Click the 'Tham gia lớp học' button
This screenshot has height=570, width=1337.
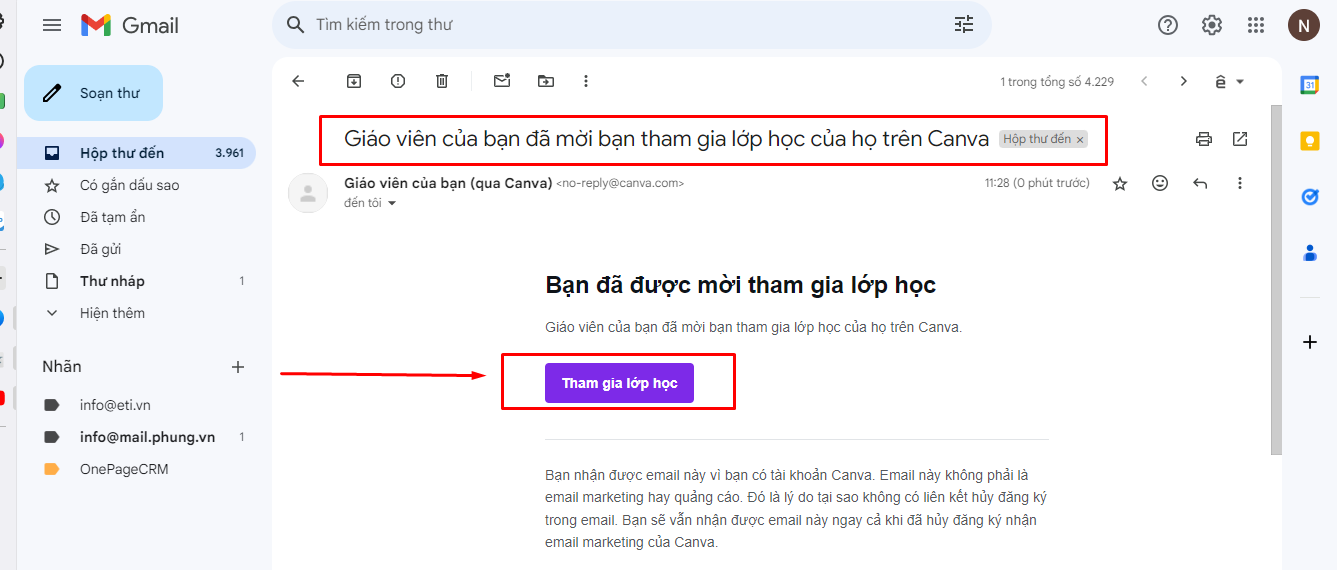click(x=619, y=383)
